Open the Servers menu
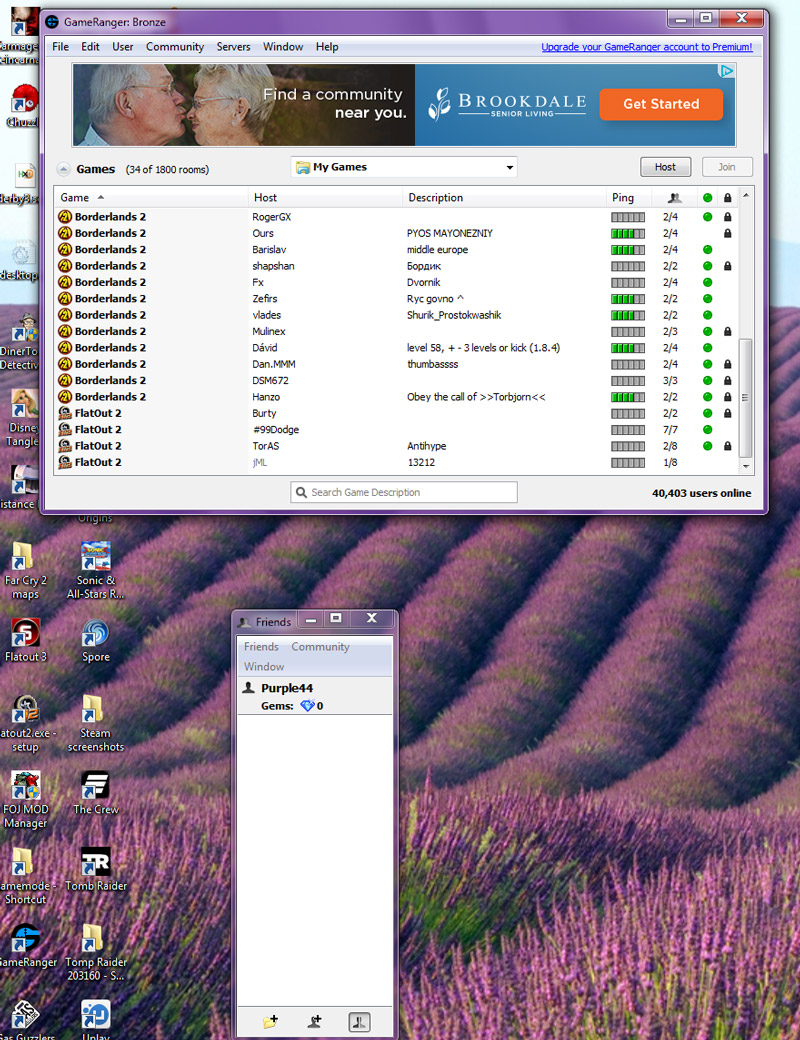The height and width of the screenshot is (1040, 800). click(233, 46)
